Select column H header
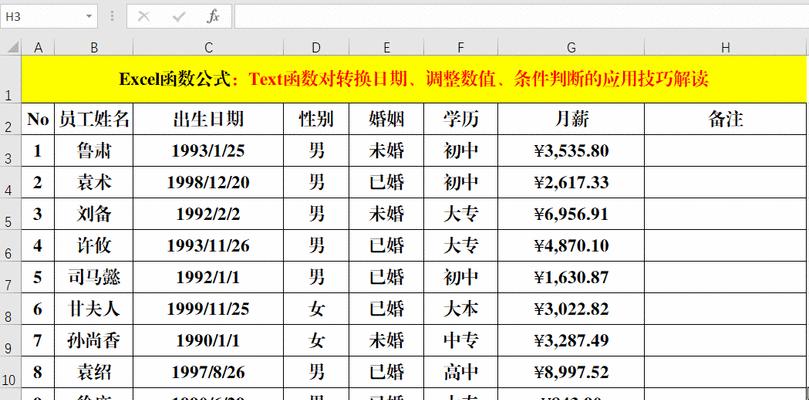This screenshot has width=809, height=400. point(725,47)
